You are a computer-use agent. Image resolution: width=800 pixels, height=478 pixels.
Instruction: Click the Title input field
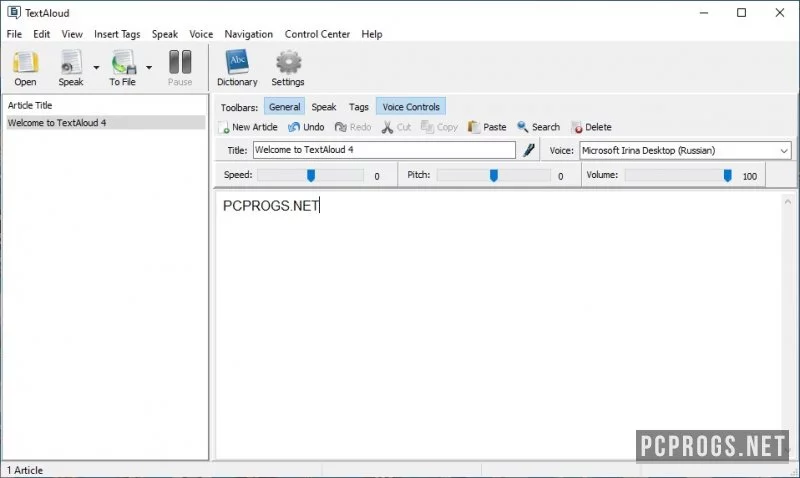coord(384,150)
